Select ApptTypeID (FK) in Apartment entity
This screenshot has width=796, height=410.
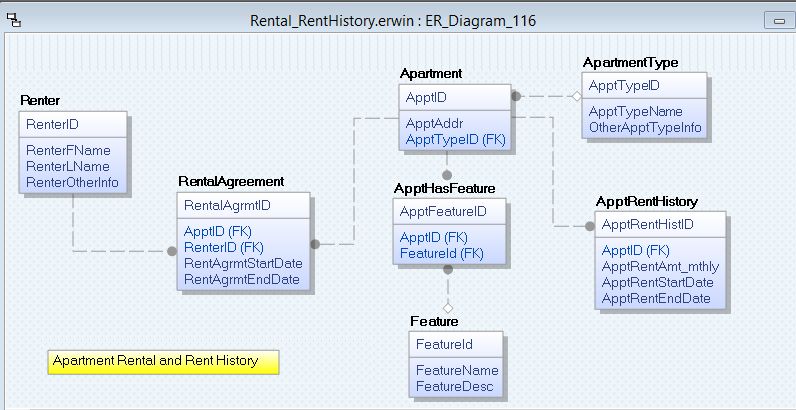(455, 140)
